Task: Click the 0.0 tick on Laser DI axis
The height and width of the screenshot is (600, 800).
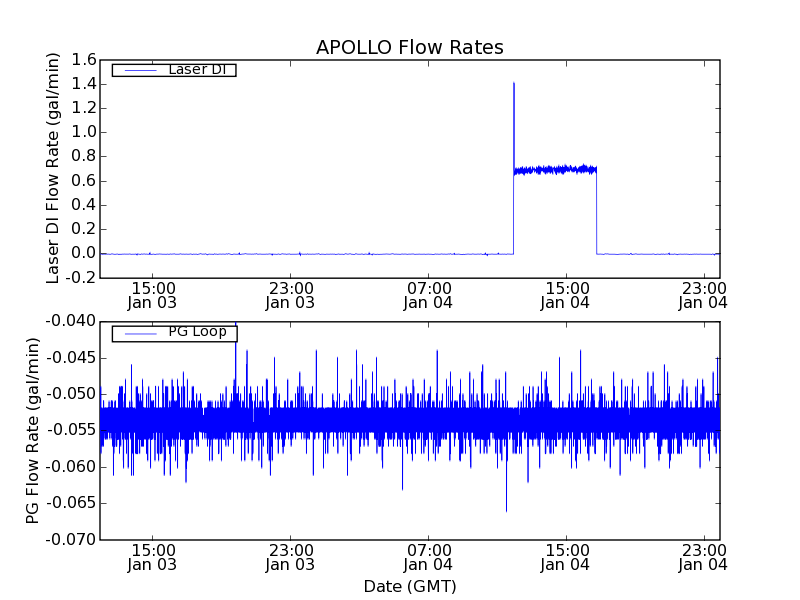Action: [x=84, y=253]
